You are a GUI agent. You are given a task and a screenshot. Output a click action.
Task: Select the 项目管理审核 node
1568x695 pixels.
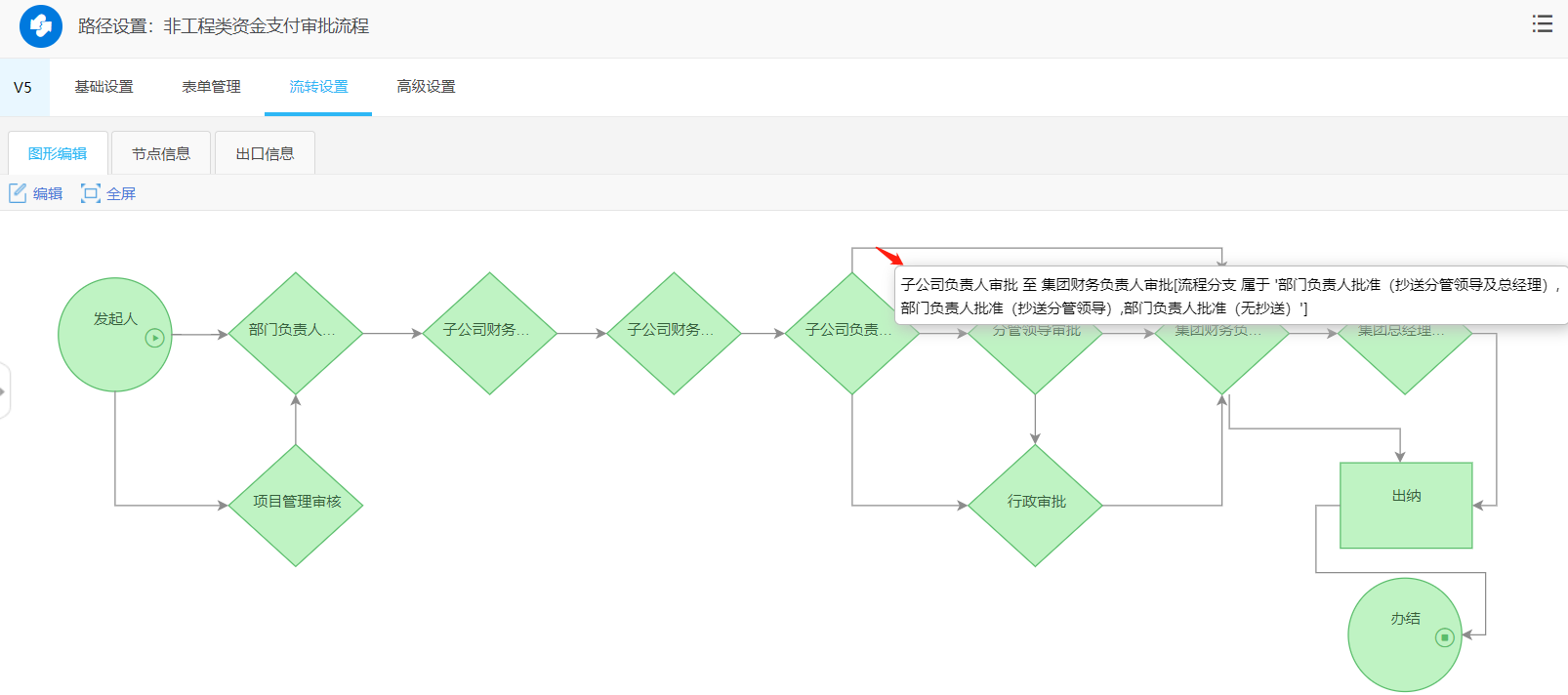click(296, 506)
